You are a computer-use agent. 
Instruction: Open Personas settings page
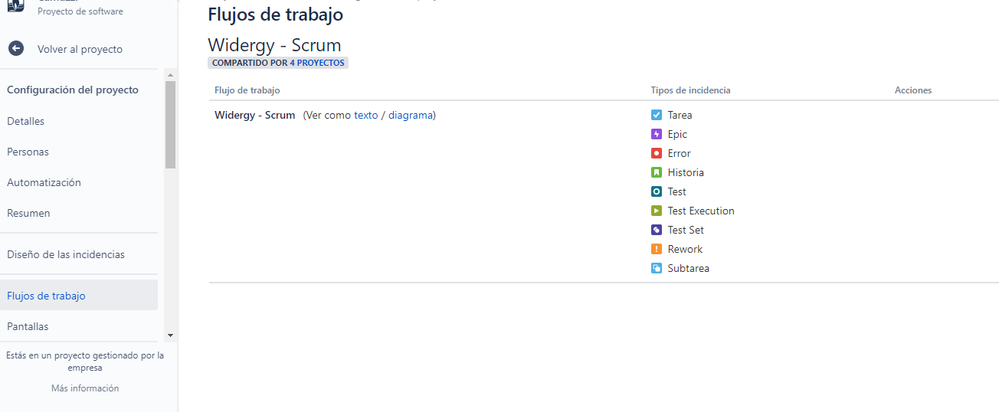coord(27,152)
